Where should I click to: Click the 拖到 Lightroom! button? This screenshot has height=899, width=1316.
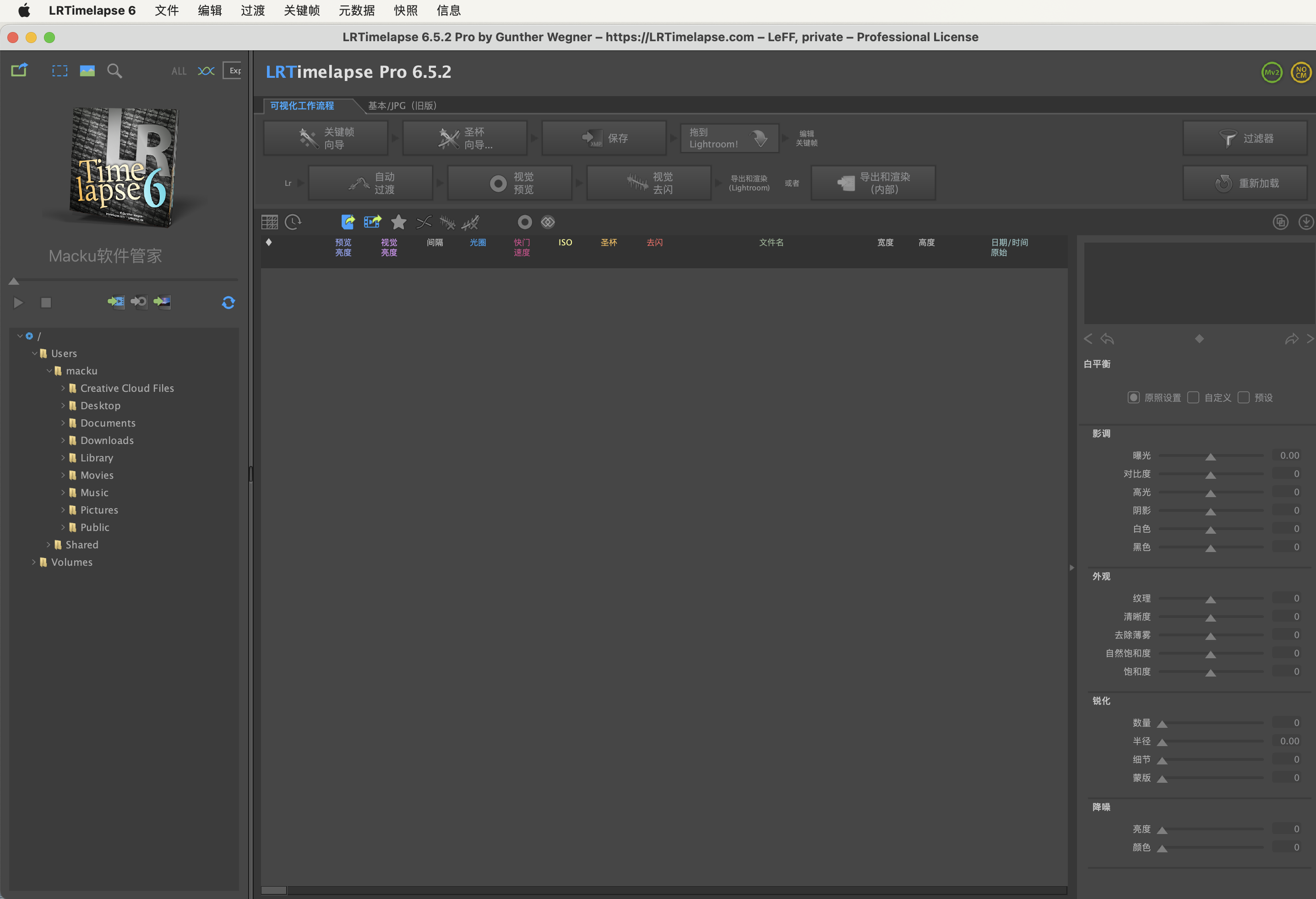pyautogui.click(x=729, y=138)
